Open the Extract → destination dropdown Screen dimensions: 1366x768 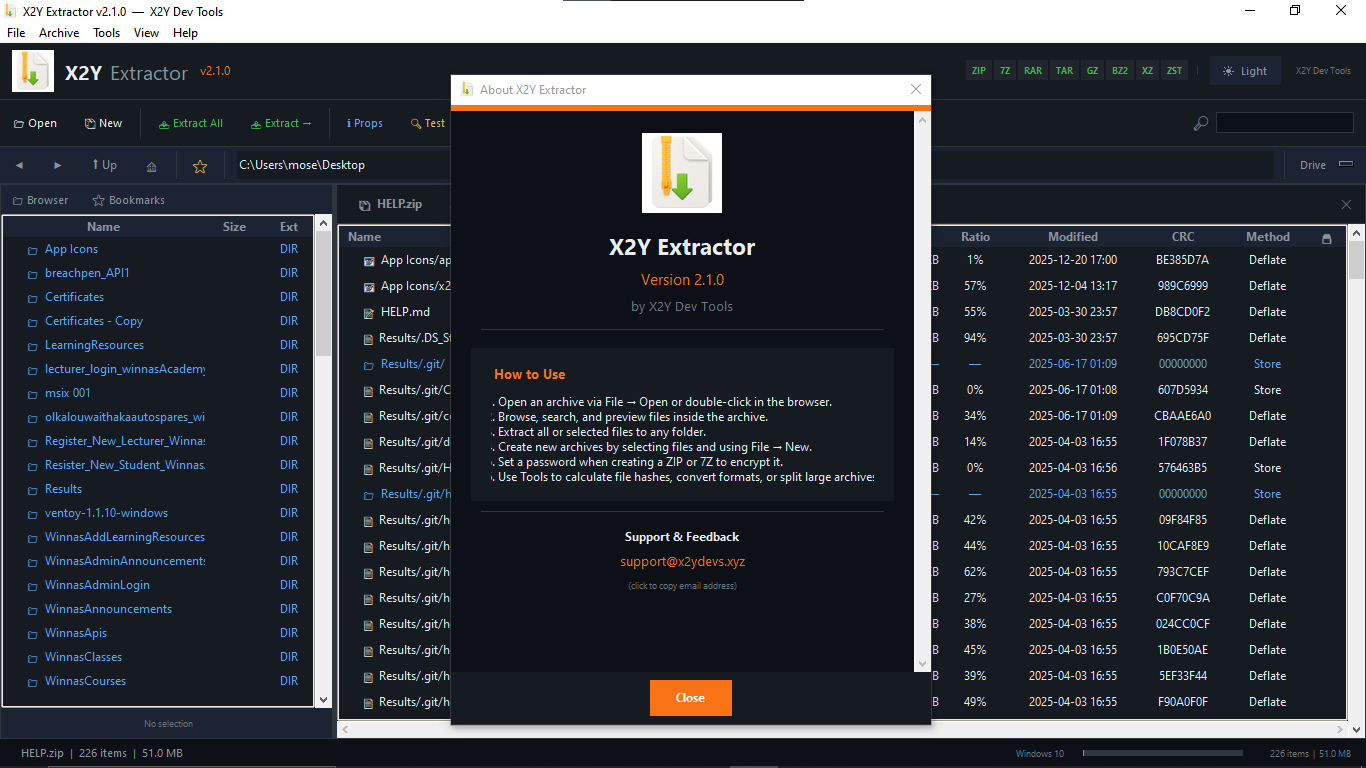tap(282, 123)
